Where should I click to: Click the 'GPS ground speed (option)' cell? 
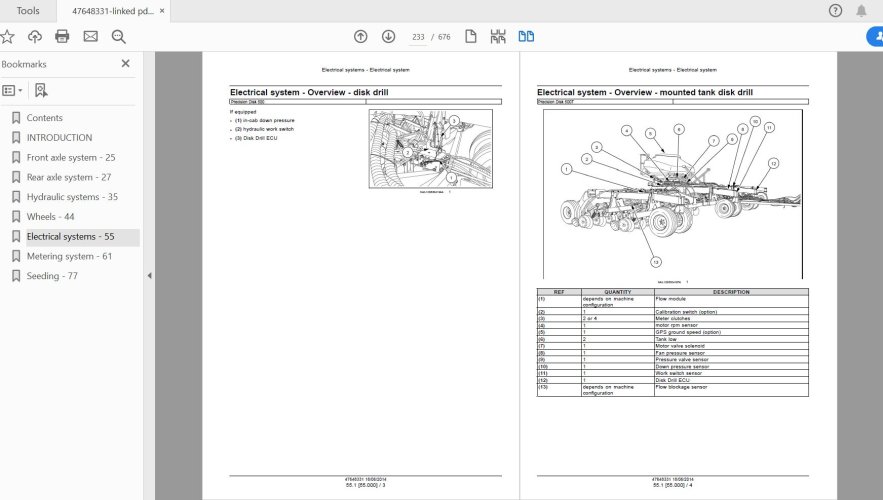point(731,332)
